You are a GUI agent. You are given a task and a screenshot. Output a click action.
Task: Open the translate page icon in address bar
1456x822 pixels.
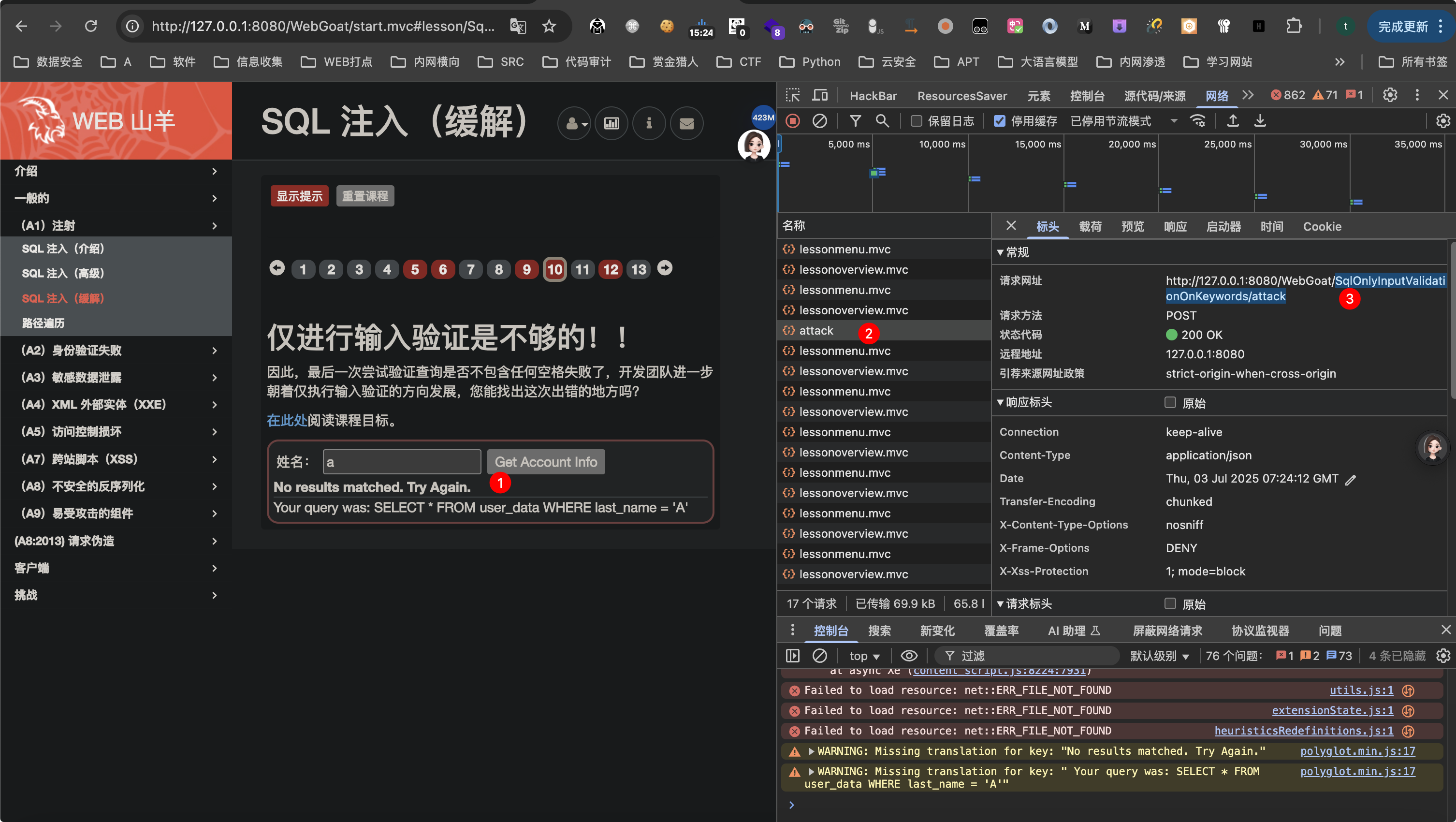coord(518,26)
